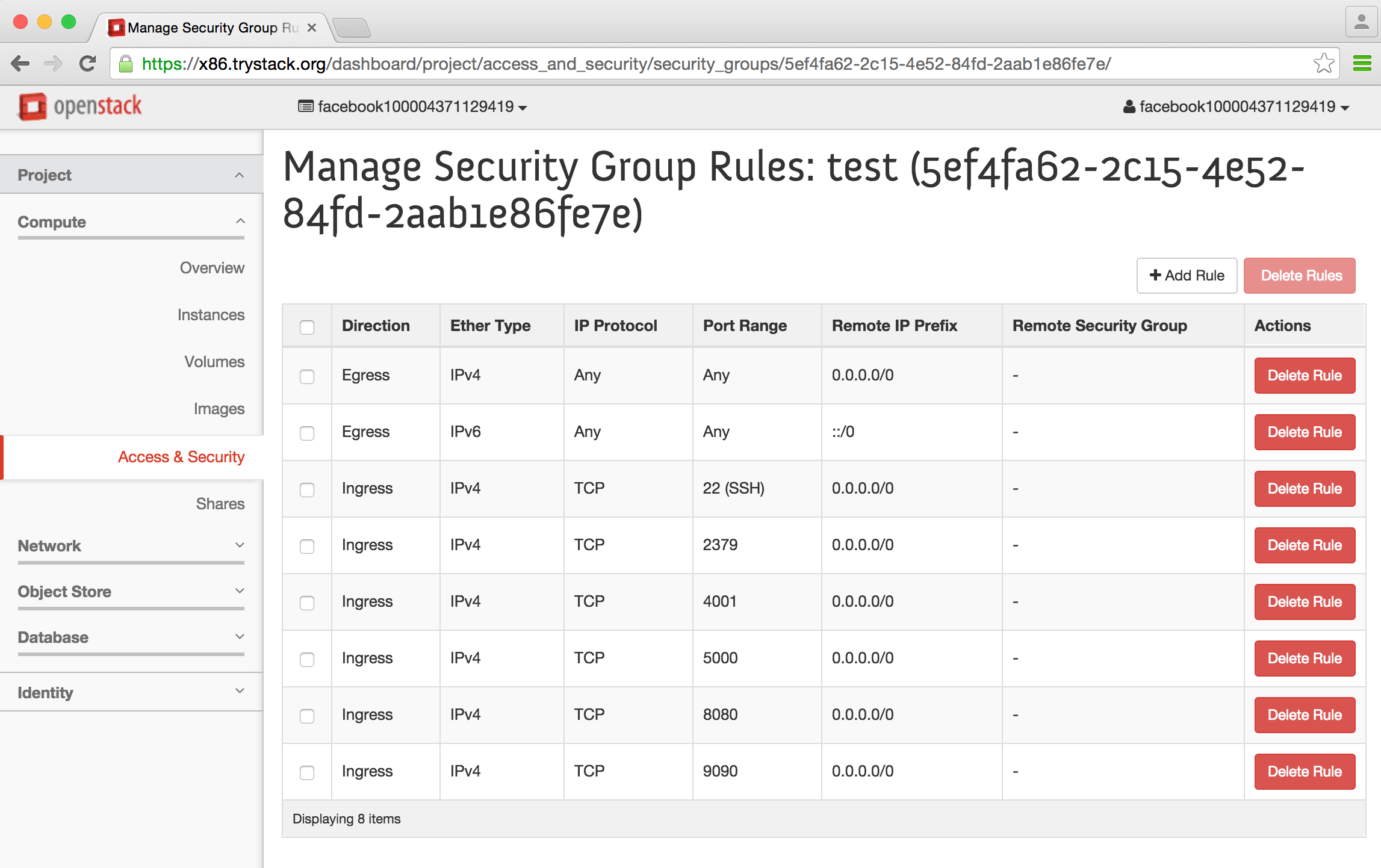The height and width of the screenshot is (868, 1381).
Task: Delete the port 2379 rule
Action: pyautogui.click(x=1305, y=545)
